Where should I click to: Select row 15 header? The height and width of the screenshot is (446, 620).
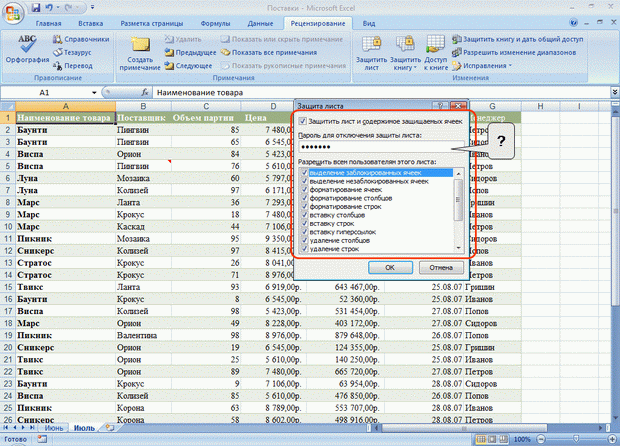tap(8, 287)
